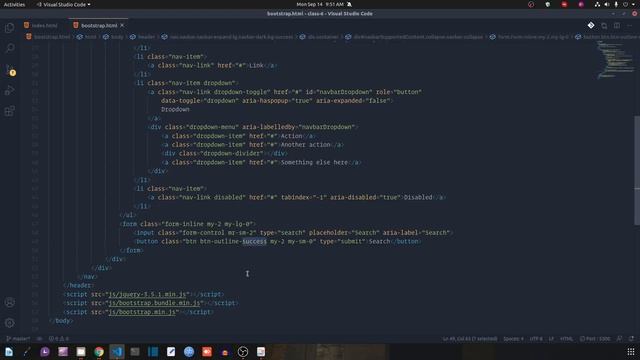The image size is (640, 360).
Task: Click the code minimap preview
Action: point(616,59)
